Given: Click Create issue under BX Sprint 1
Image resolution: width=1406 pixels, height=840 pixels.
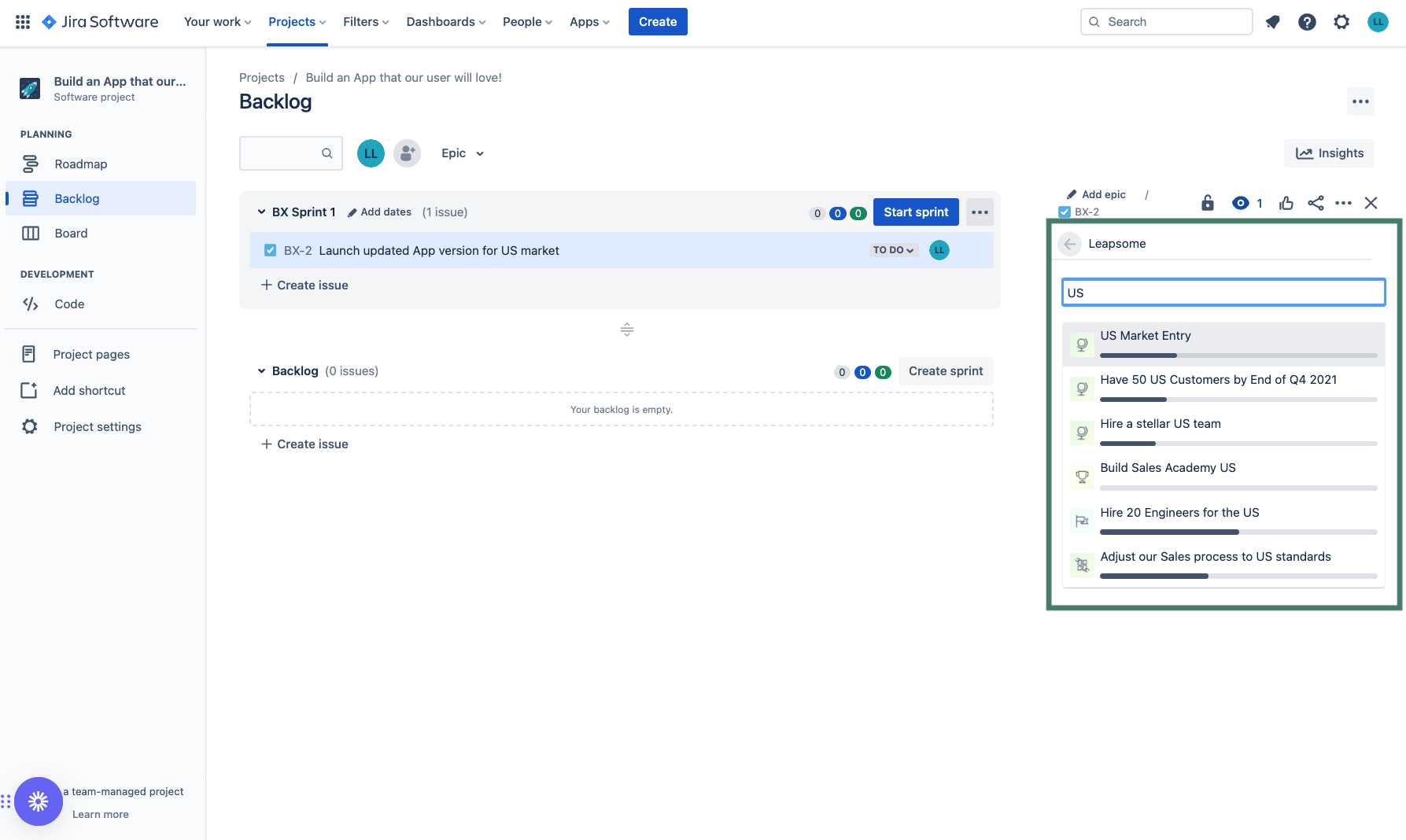Looking at the screenshot, I should coord(304,286).
